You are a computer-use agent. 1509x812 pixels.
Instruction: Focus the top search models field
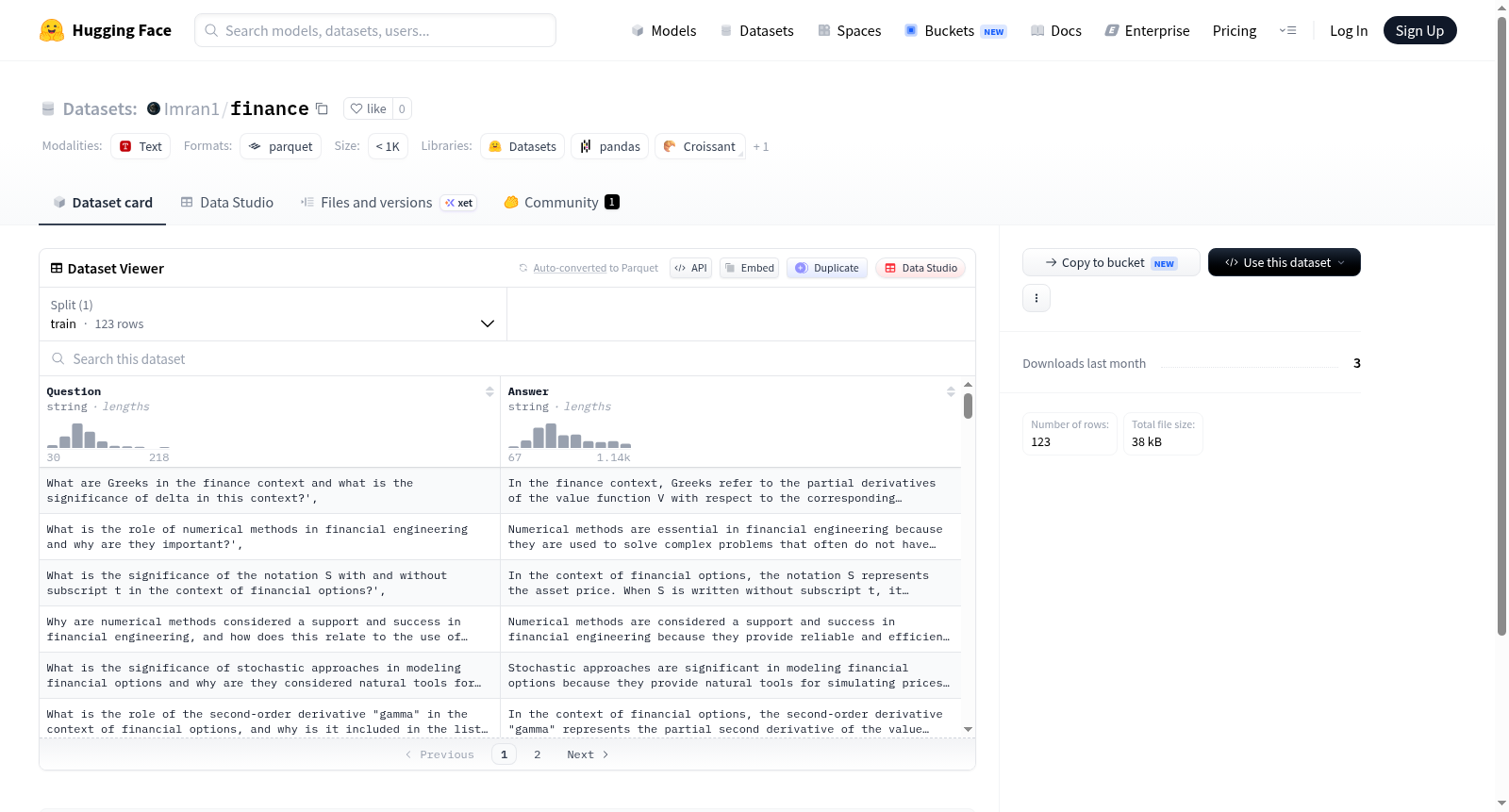375,30
